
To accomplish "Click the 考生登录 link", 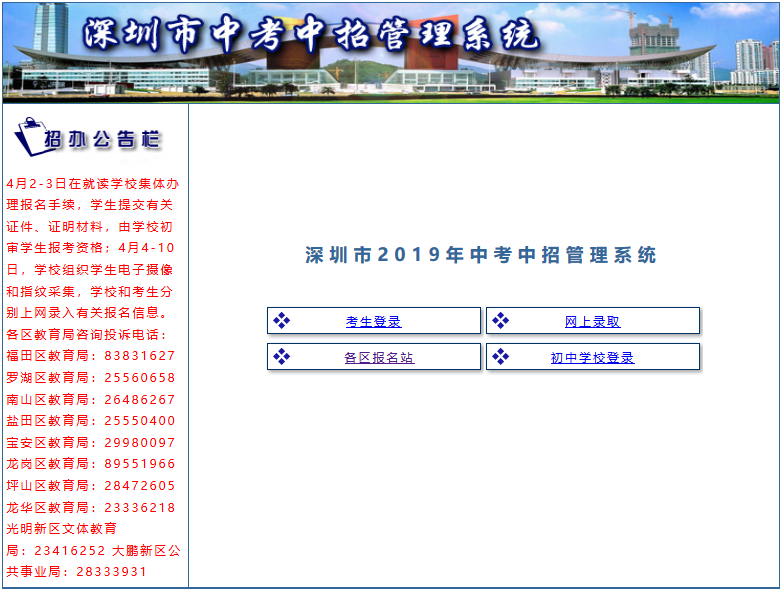I will point(373,322).
